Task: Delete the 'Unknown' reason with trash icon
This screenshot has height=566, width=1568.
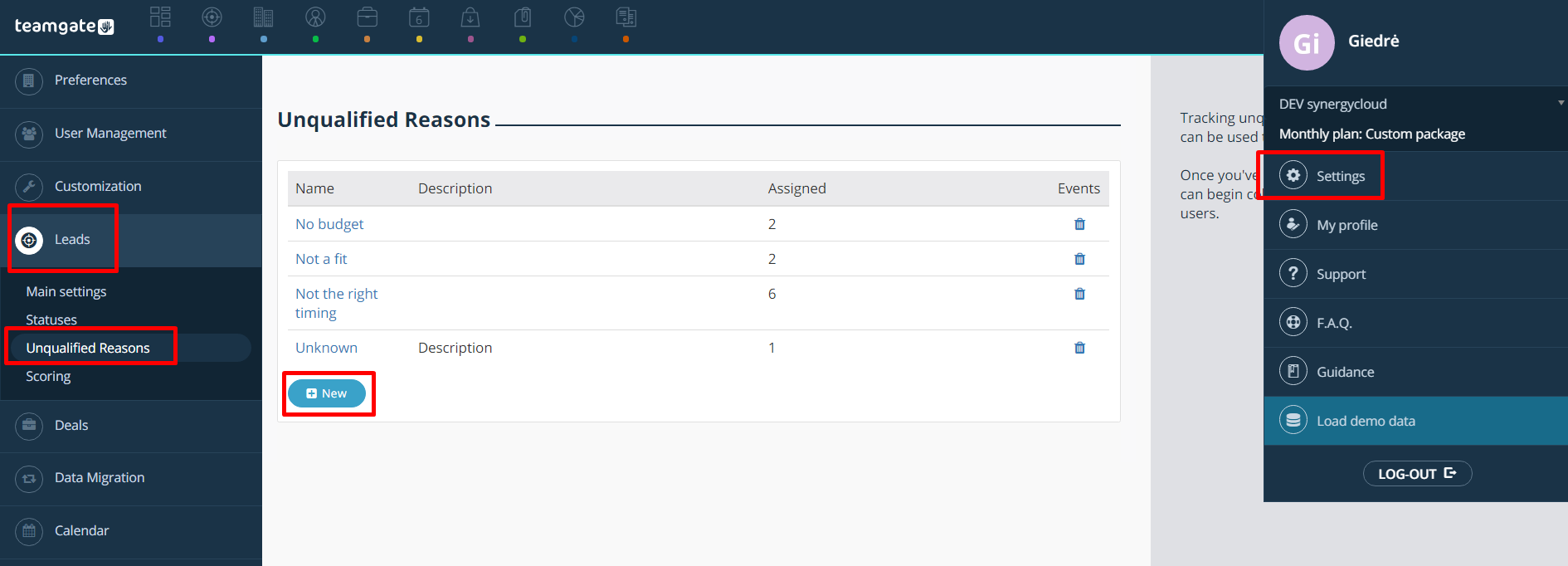Action: click(1079, 348)
